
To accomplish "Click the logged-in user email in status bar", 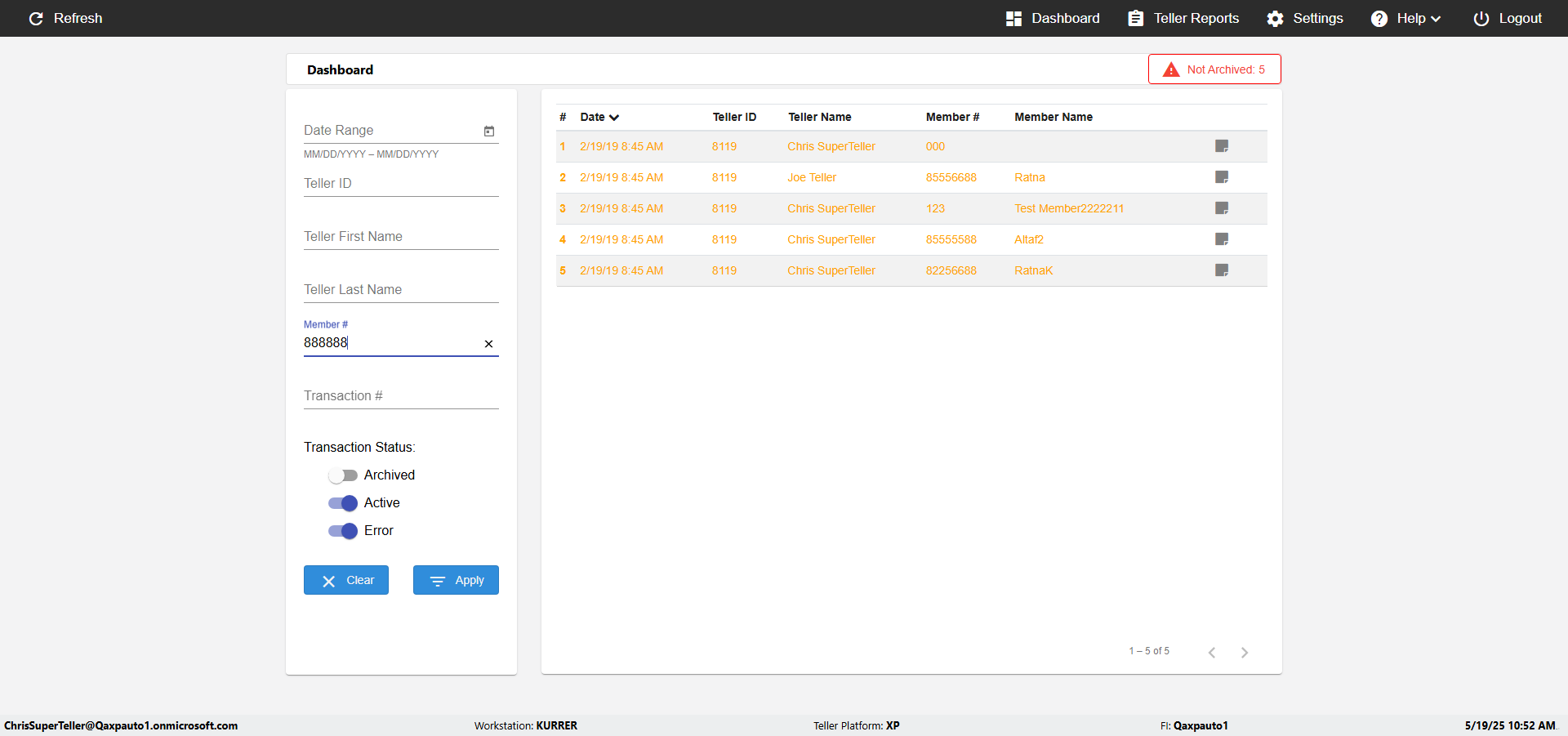I will 121,725.
